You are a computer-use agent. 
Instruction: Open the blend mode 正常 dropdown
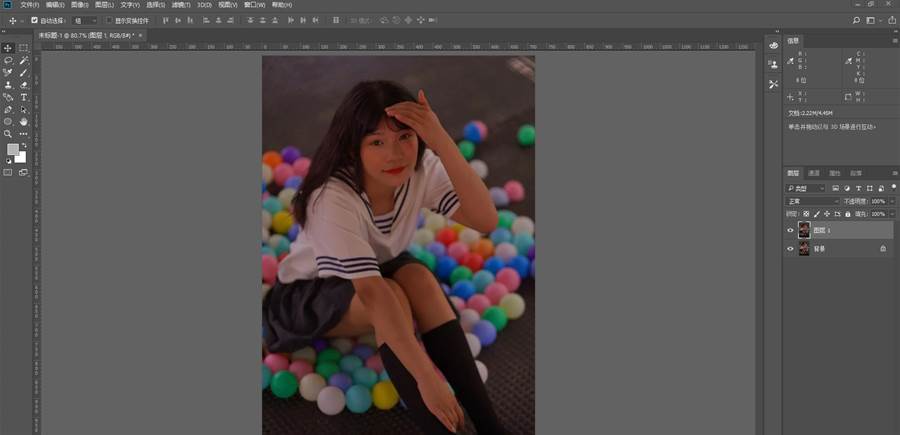812,201
